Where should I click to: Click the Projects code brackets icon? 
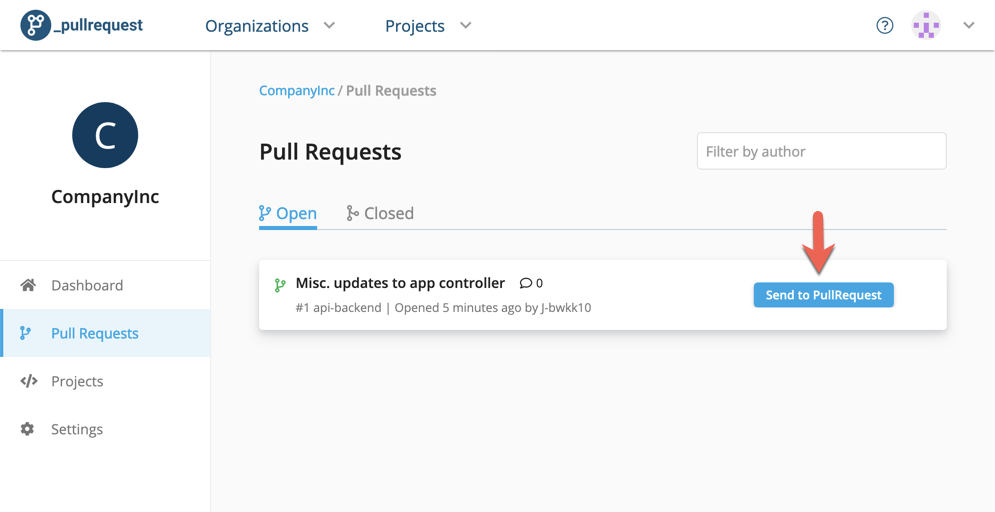click(x=29, y=381)
